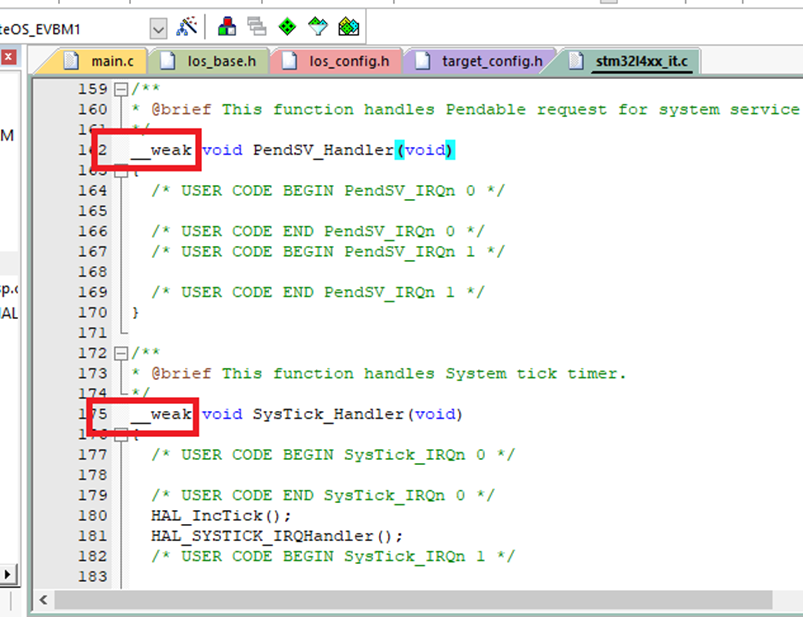The image size is (803, 617).
Task: Click line number 164 in gutter
Action: pyautogui.click(x=93, y=190)
